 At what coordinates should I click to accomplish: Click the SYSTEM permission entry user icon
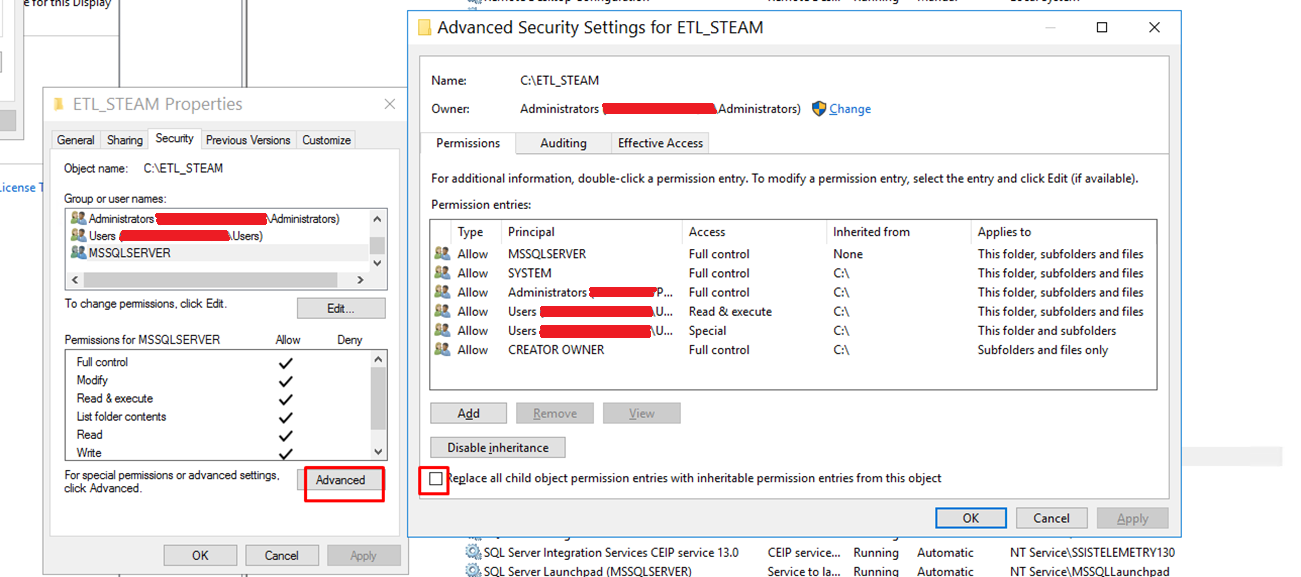(442, 273)
